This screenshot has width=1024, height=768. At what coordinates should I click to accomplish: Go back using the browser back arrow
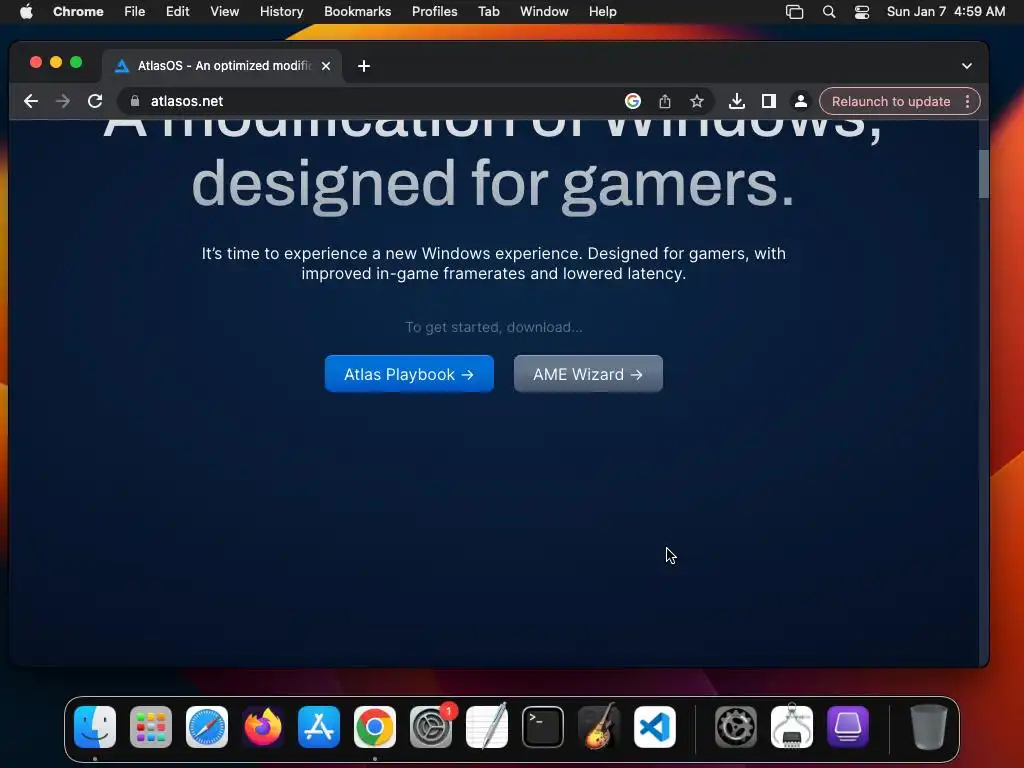pyautogui.click(x=31, y=101)
